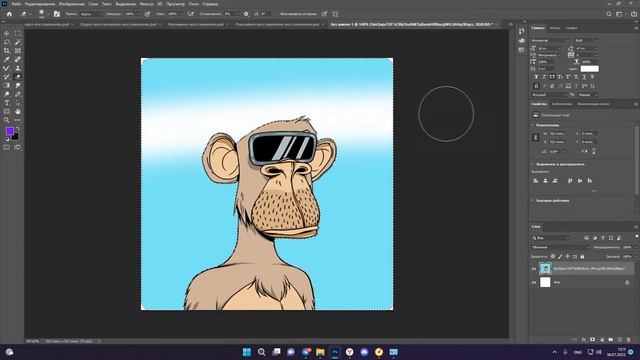Select the Horizontal Type tool
Viewport: 640px width, 360px height.
click(x=7, y=103)
